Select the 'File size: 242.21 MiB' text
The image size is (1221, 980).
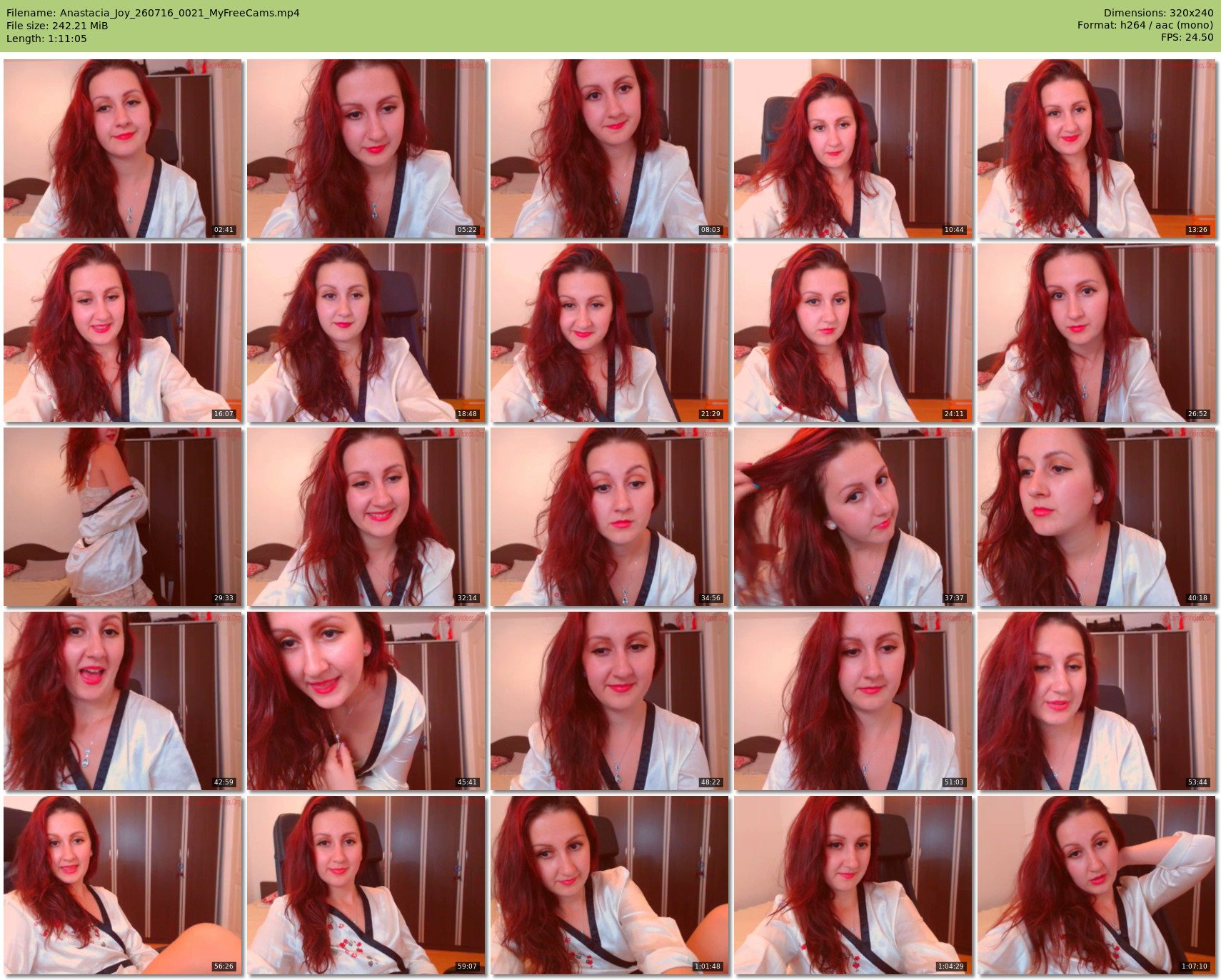click(x=57, y=26)
